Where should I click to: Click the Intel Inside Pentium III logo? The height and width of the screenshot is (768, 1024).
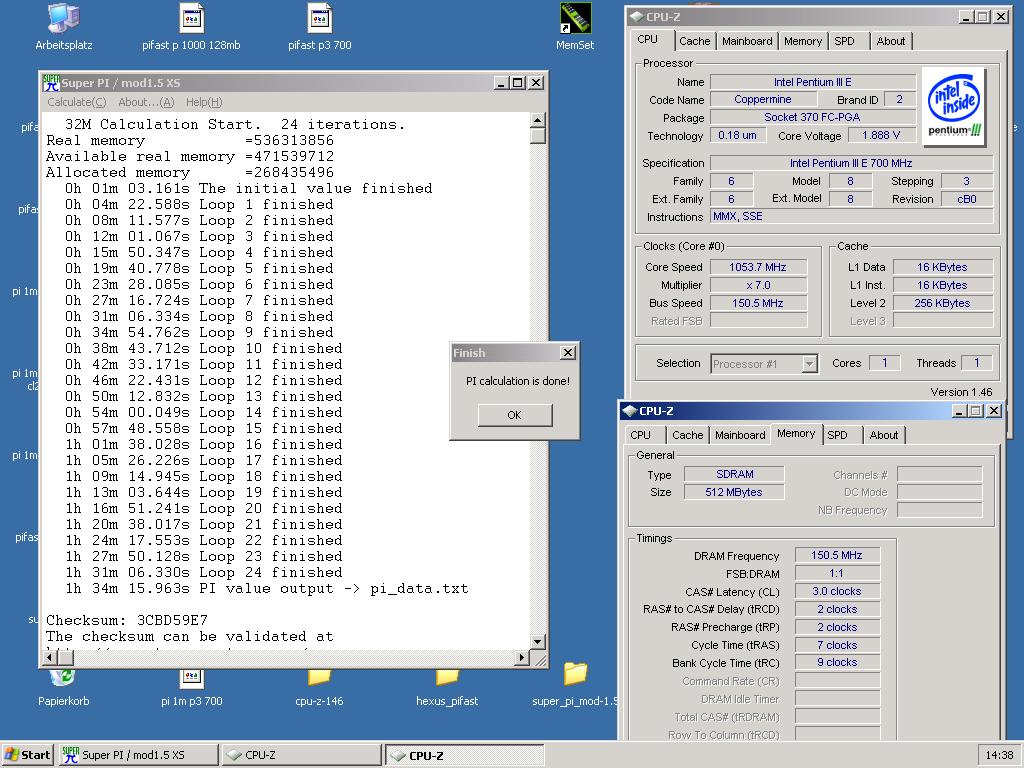(954, 104)
